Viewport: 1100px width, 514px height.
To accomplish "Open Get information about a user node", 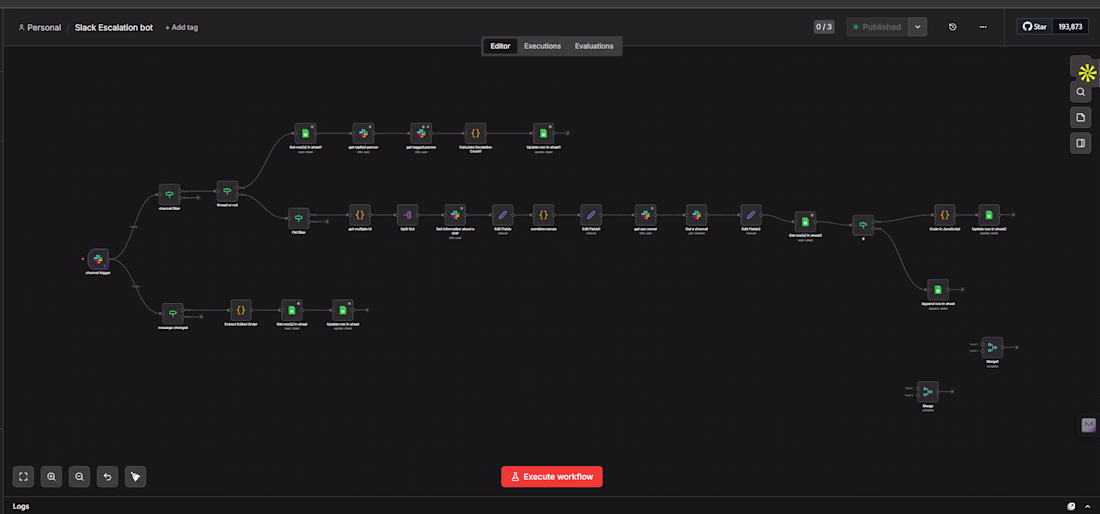I will click(455, 215).
